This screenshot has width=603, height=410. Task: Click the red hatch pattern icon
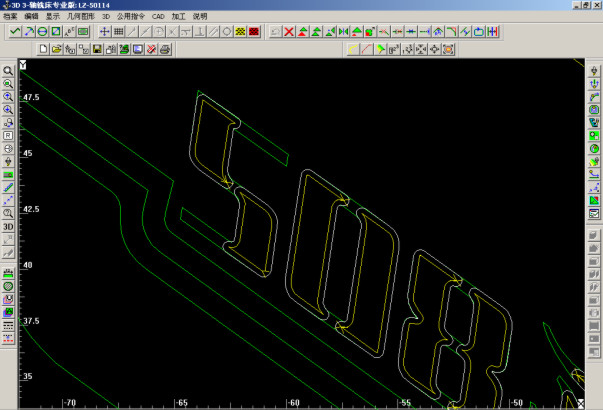click(x=254, y=32)
